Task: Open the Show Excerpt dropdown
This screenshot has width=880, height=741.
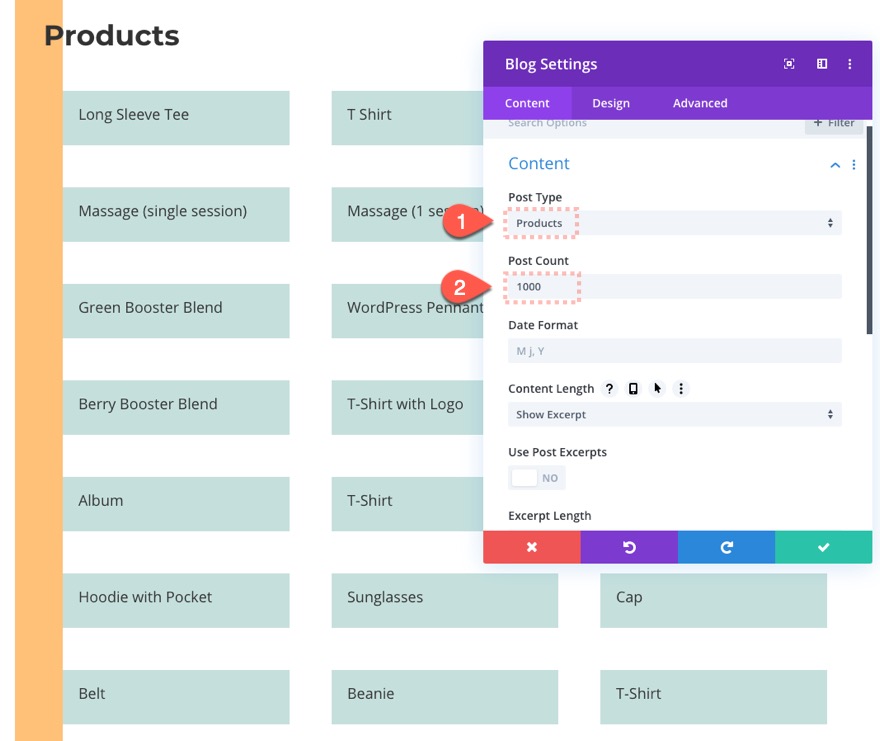Action: click(674, 414)
